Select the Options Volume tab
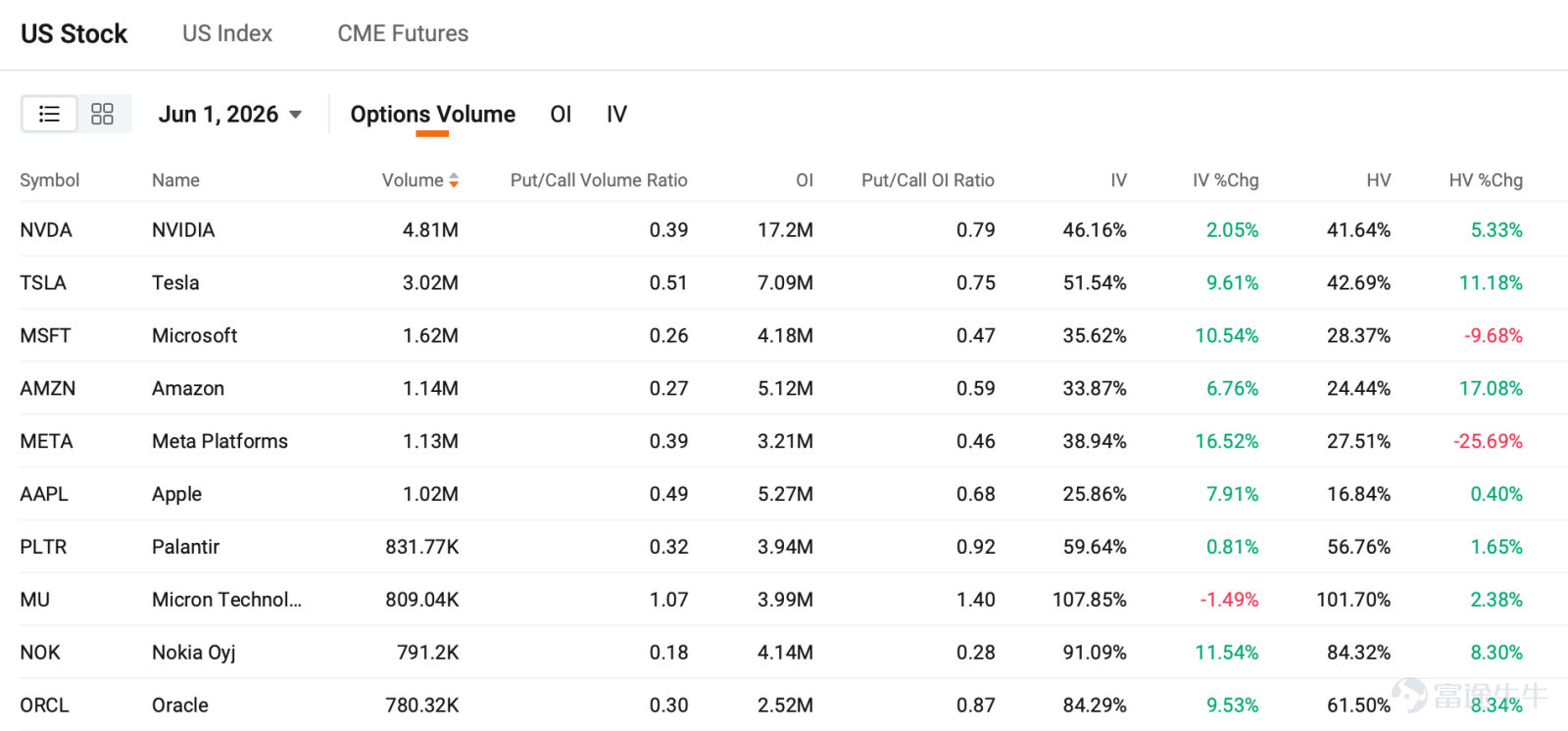This screenshot has width=1568, height=731. tap(432, 115)
